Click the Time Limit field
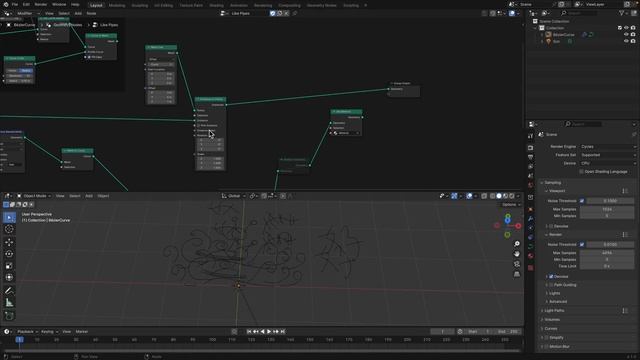 click(607, 266)
